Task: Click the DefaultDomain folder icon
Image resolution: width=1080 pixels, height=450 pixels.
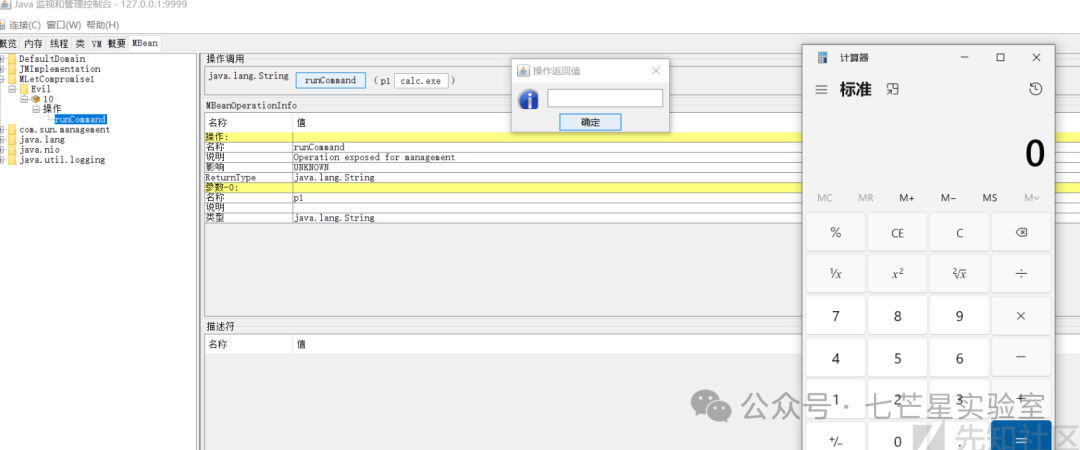Action: click(x=12, y=59)
